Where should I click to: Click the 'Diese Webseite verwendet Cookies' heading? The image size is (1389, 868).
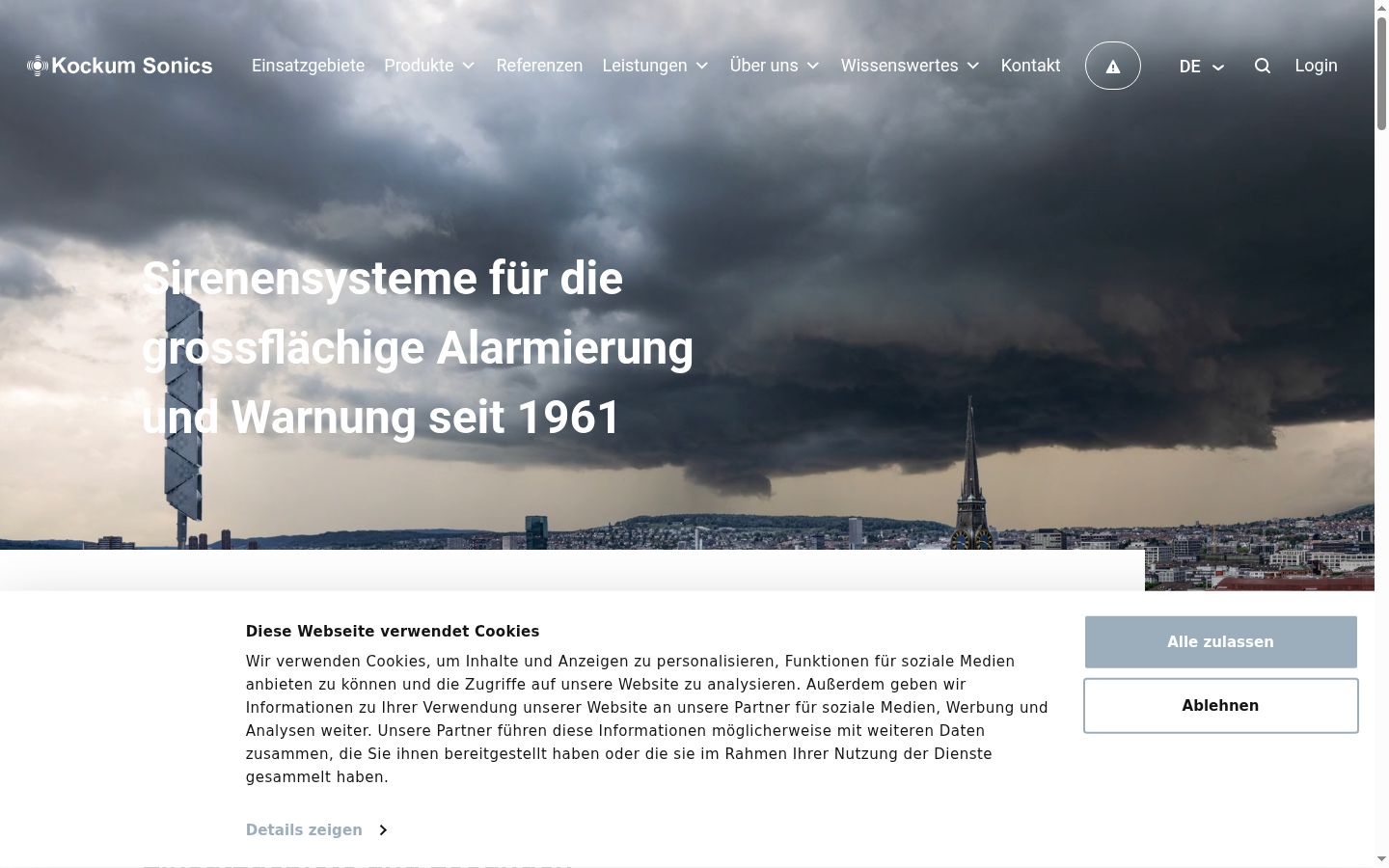[x=392, y=632]
